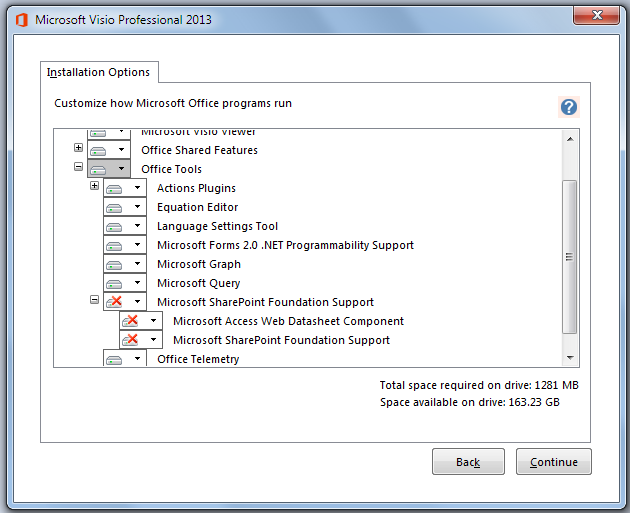Open install dropdown arrow for Microsoft Graph
The width and height of the screenshot is (630, 513).
137,264
